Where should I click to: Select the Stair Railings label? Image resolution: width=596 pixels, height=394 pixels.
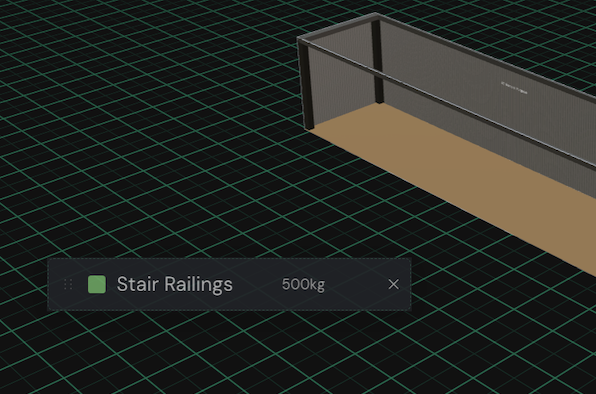(x=174, y=284)
